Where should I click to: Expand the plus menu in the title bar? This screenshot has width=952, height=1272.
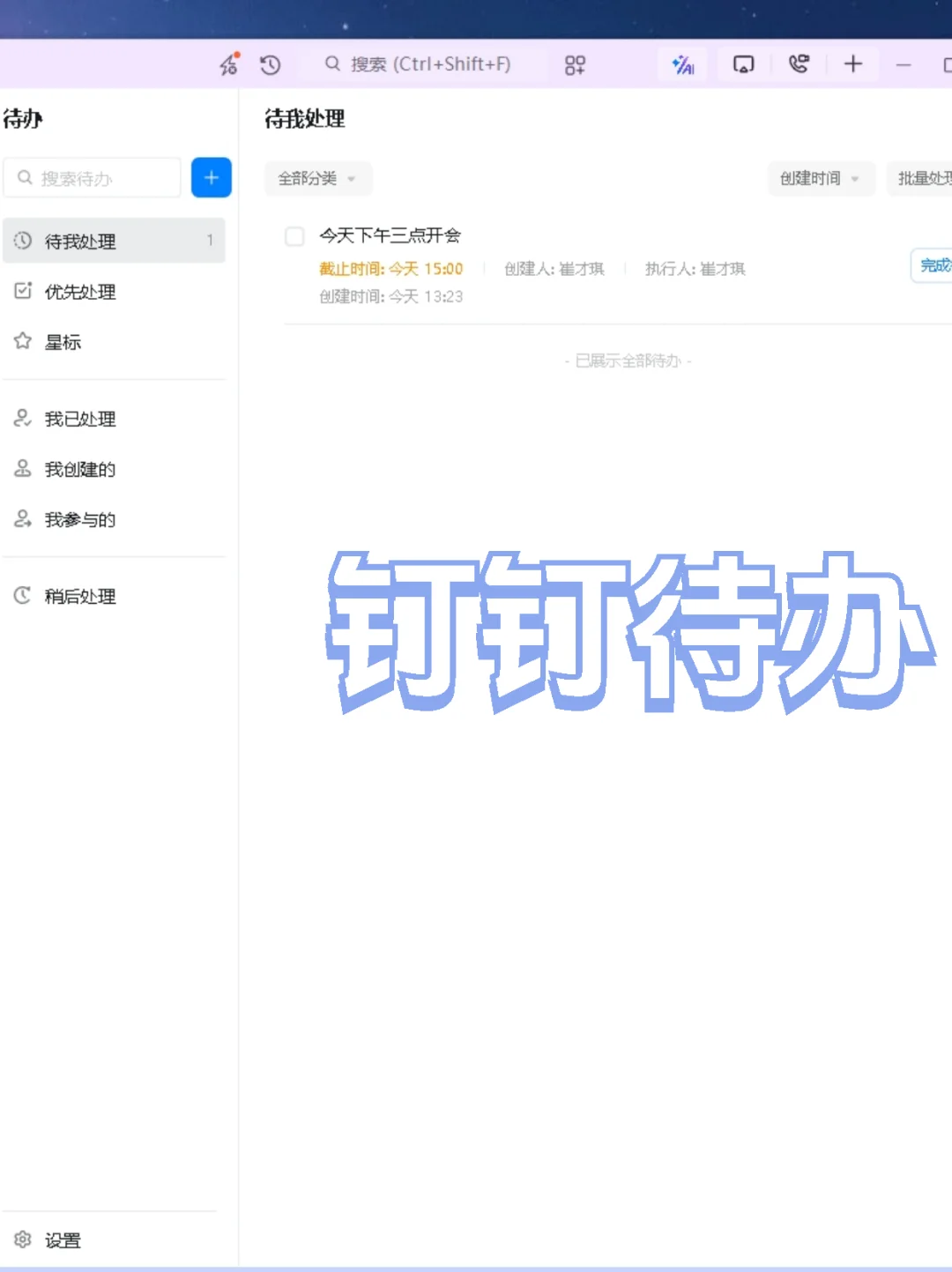[852, 63]
